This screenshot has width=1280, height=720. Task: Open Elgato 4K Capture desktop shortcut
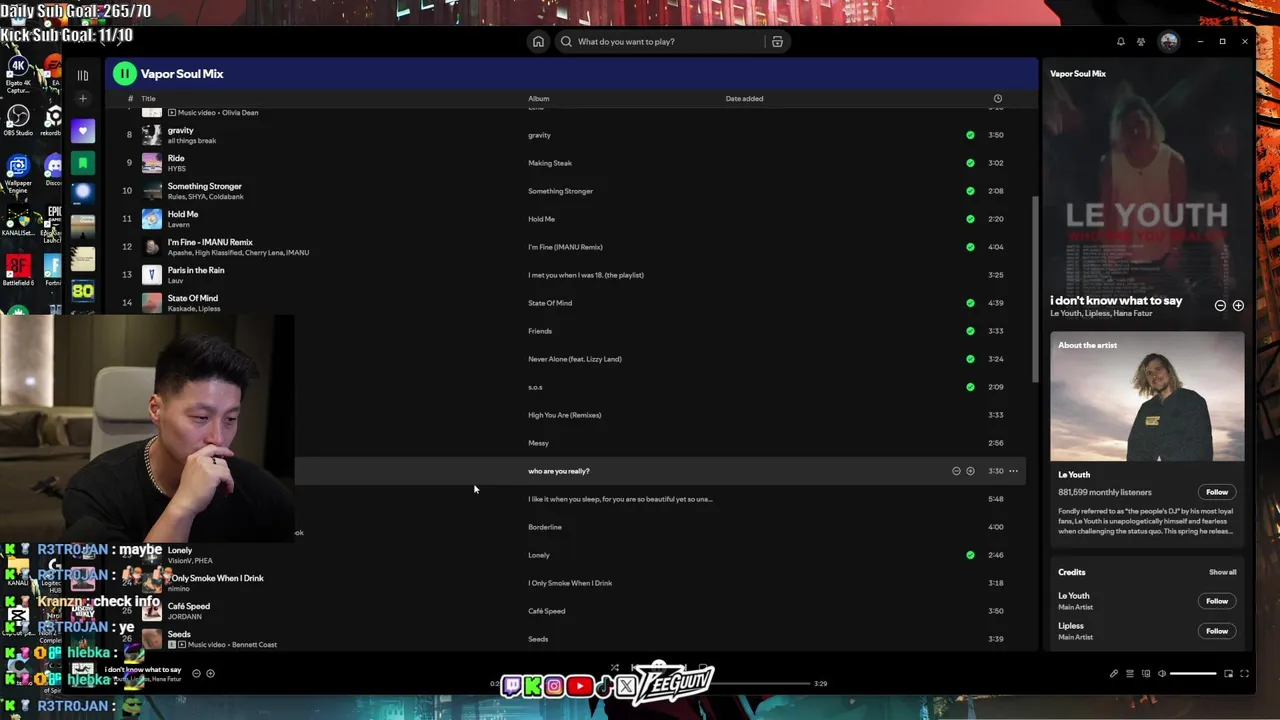coord(18,75)
